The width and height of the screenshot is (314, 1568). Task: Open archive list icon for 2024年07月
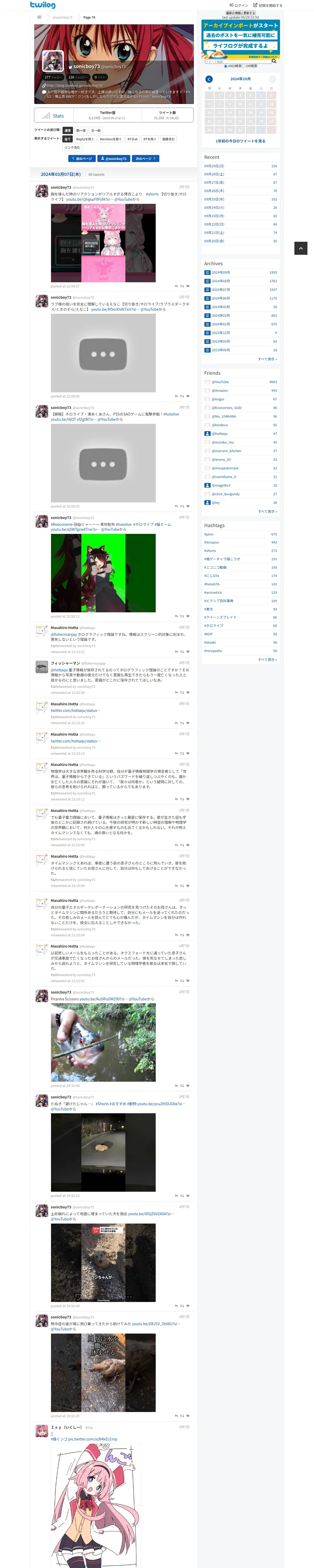[207, 290]
